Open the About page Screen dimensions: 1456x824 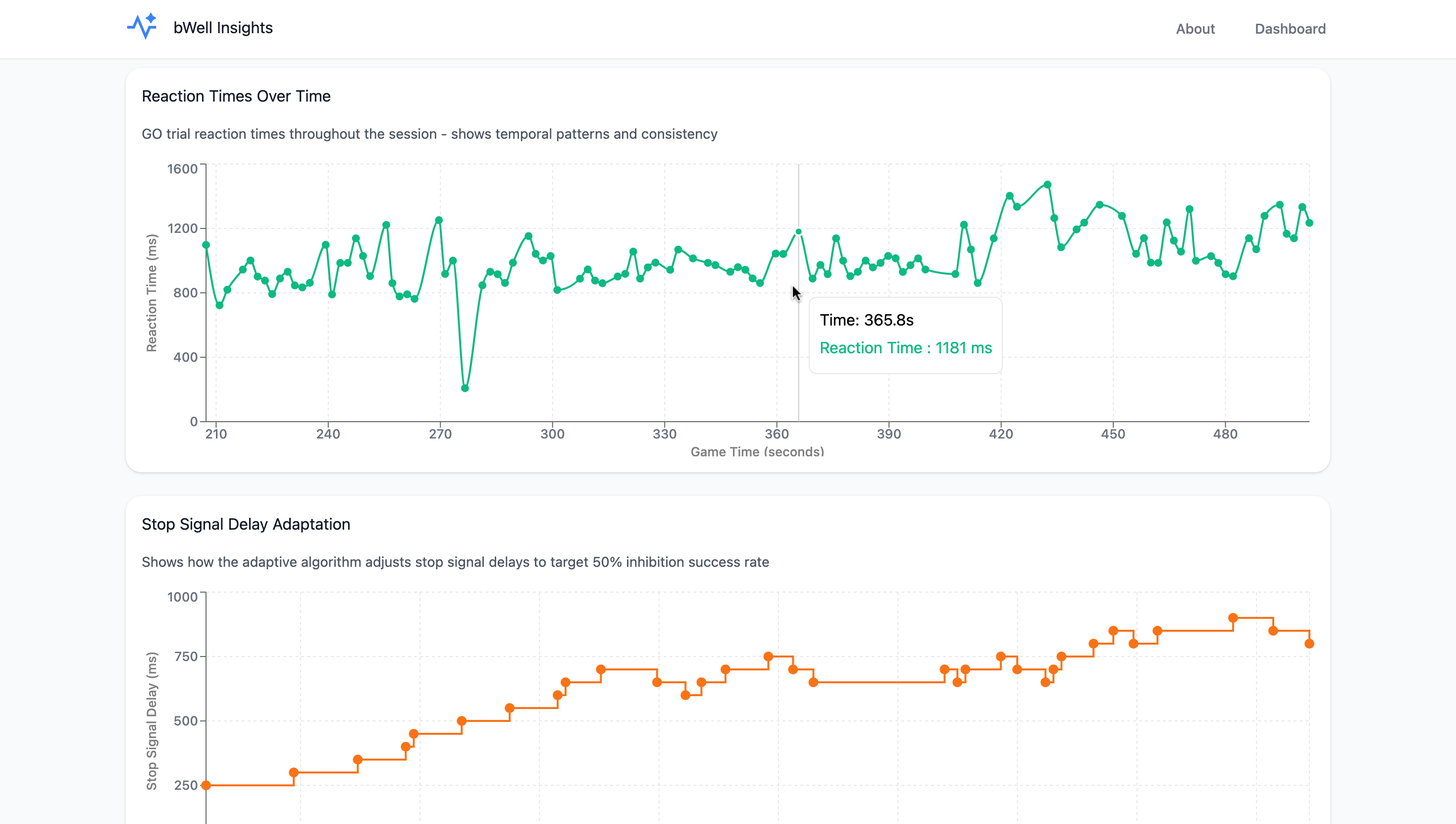pyautogui.click(x=1195, y=29)
